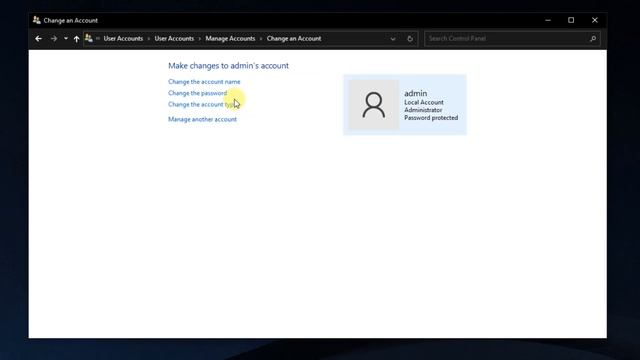Click the 'admin' account name text
Viewport: 640px width, 360px height.
416,93
